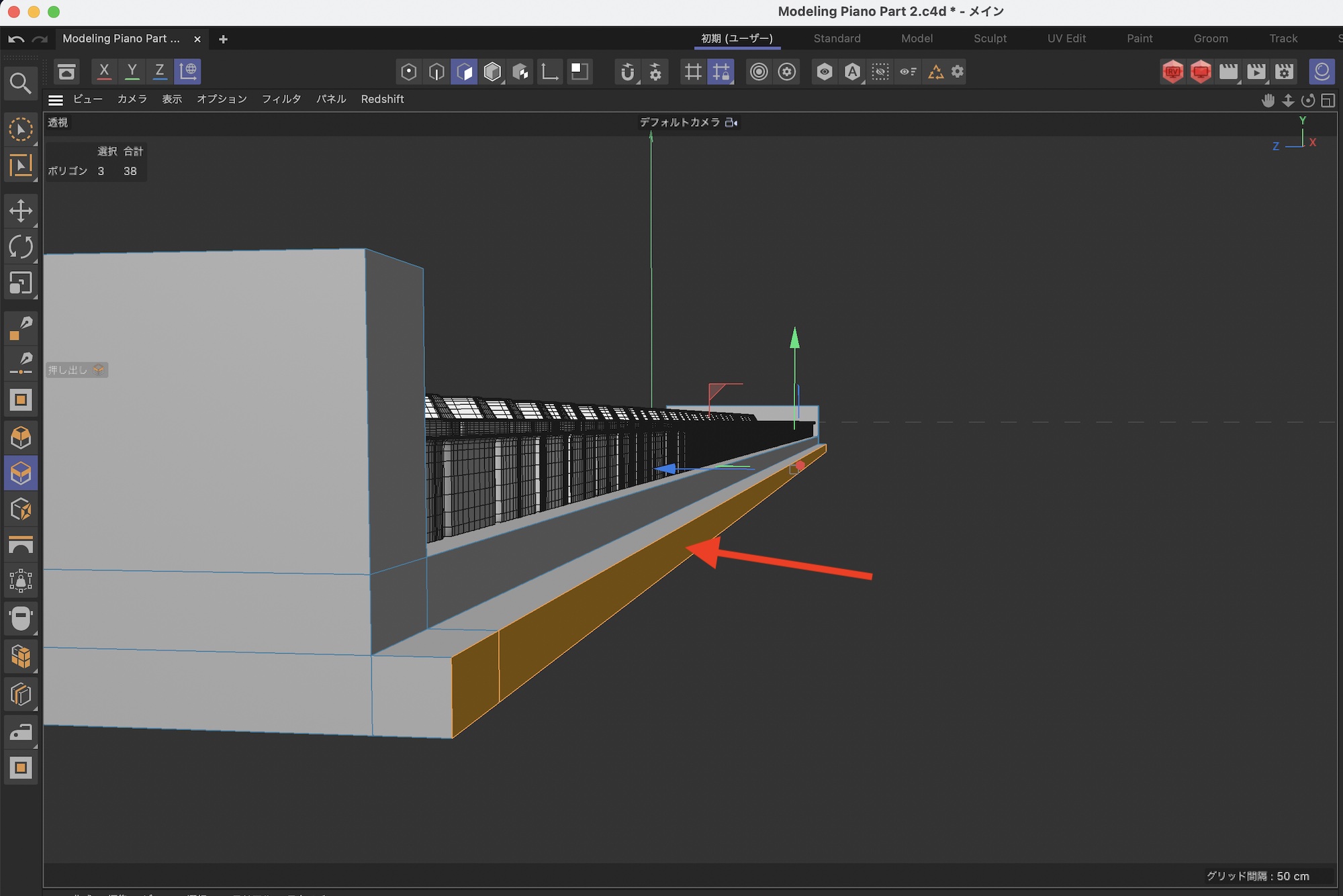Open the オプション viewport menu
This screenshot has width=1343, height=896.
(x=222, y=99)
